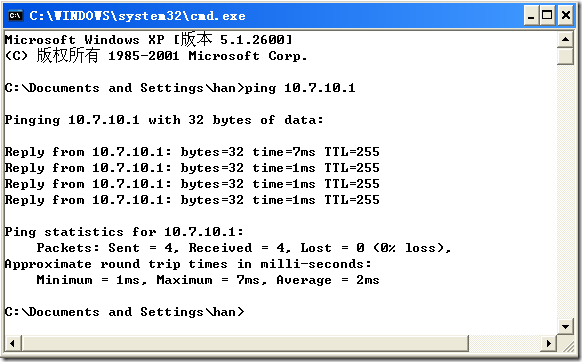
Task: Click the vertical scrollbar up arrow
Action: (x=565, y=39)
